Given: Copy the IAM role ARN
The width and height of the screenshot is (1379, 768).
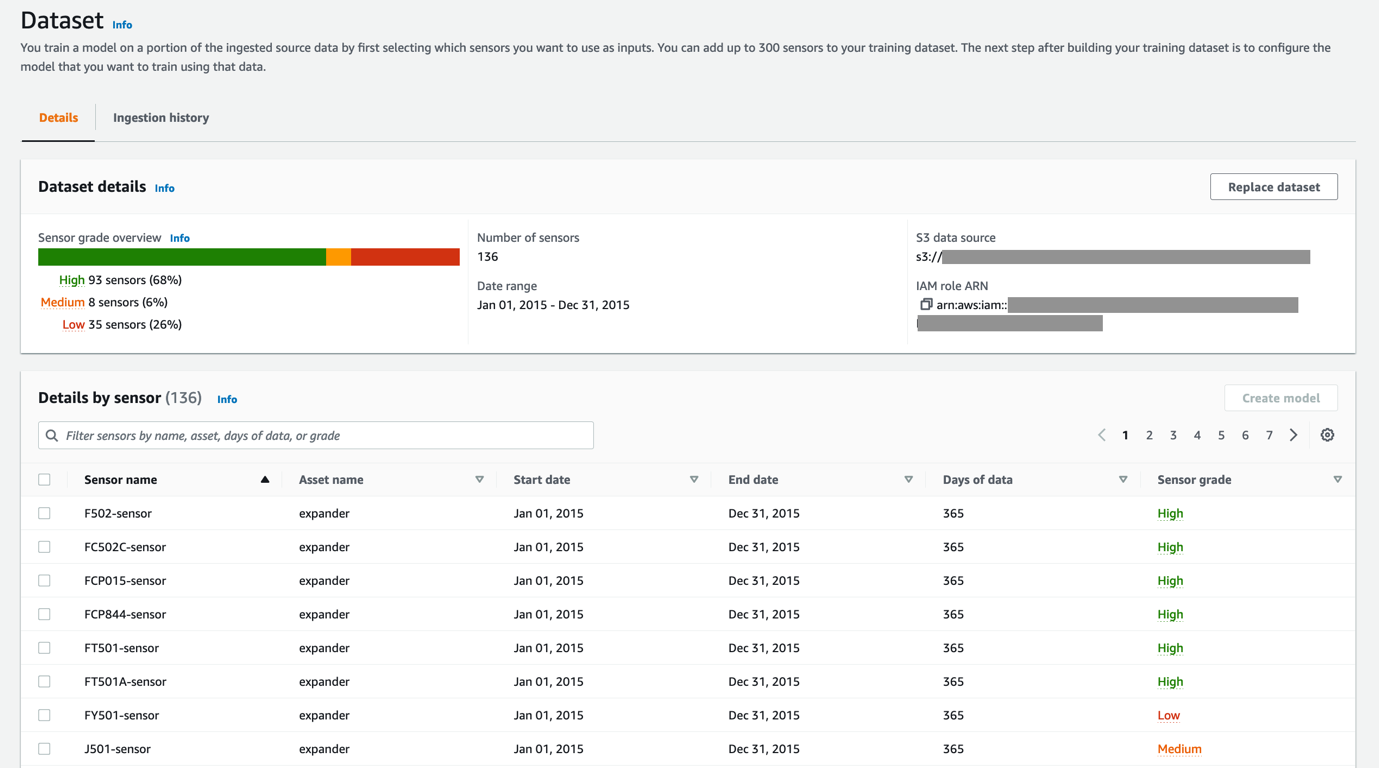Looking at the screenshot, I should click(926, 305).
